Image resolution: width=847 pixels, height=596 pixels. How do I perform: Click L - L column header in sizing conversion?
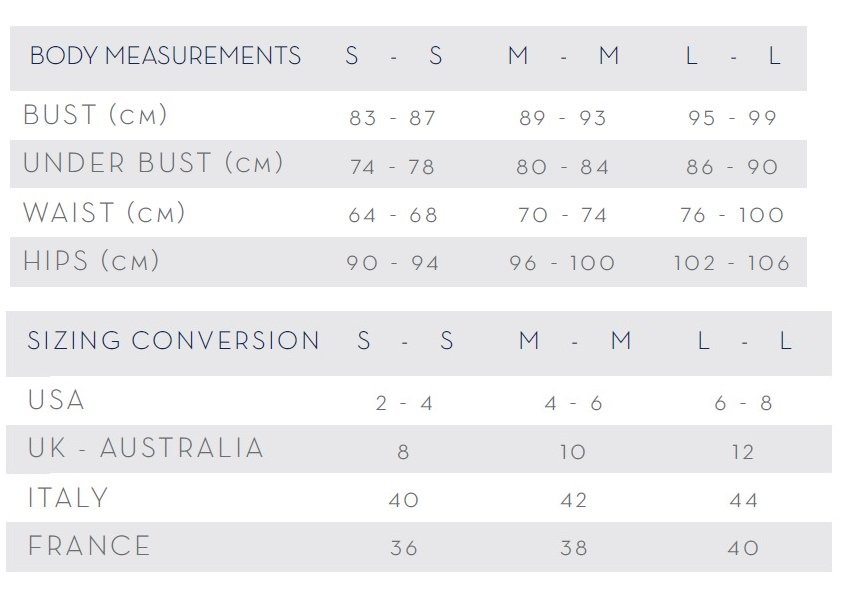745,340
